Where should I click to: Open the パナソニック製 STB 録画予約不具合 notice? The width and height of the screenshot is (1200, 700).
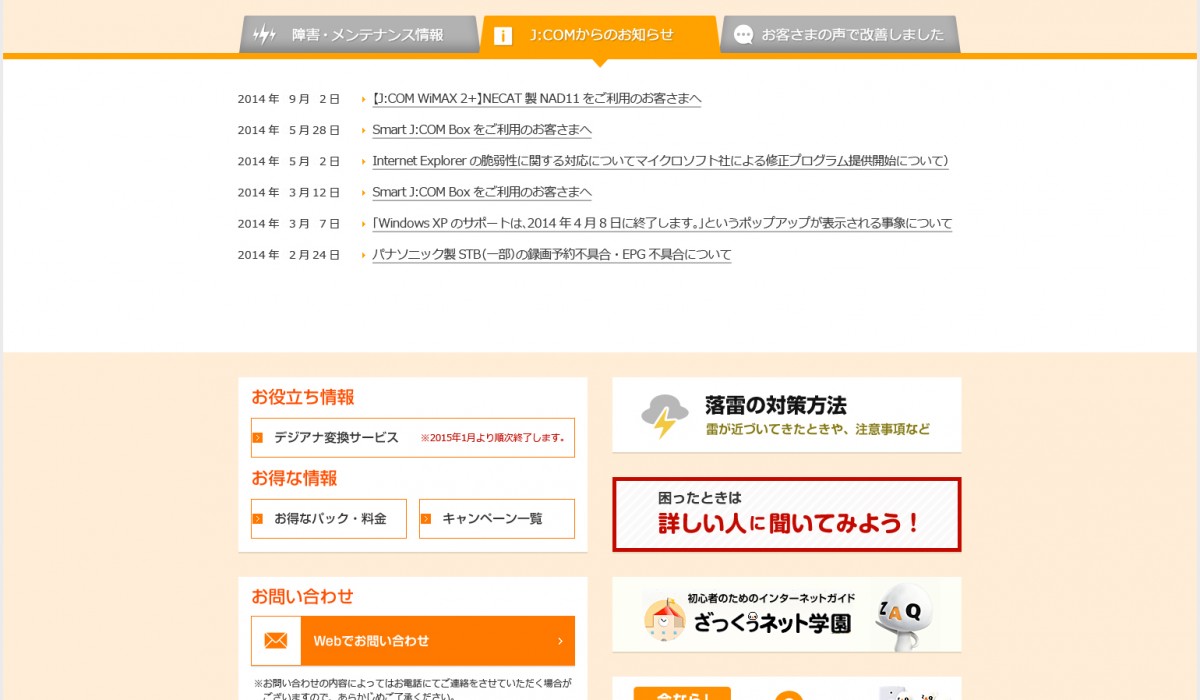[551, 254]
